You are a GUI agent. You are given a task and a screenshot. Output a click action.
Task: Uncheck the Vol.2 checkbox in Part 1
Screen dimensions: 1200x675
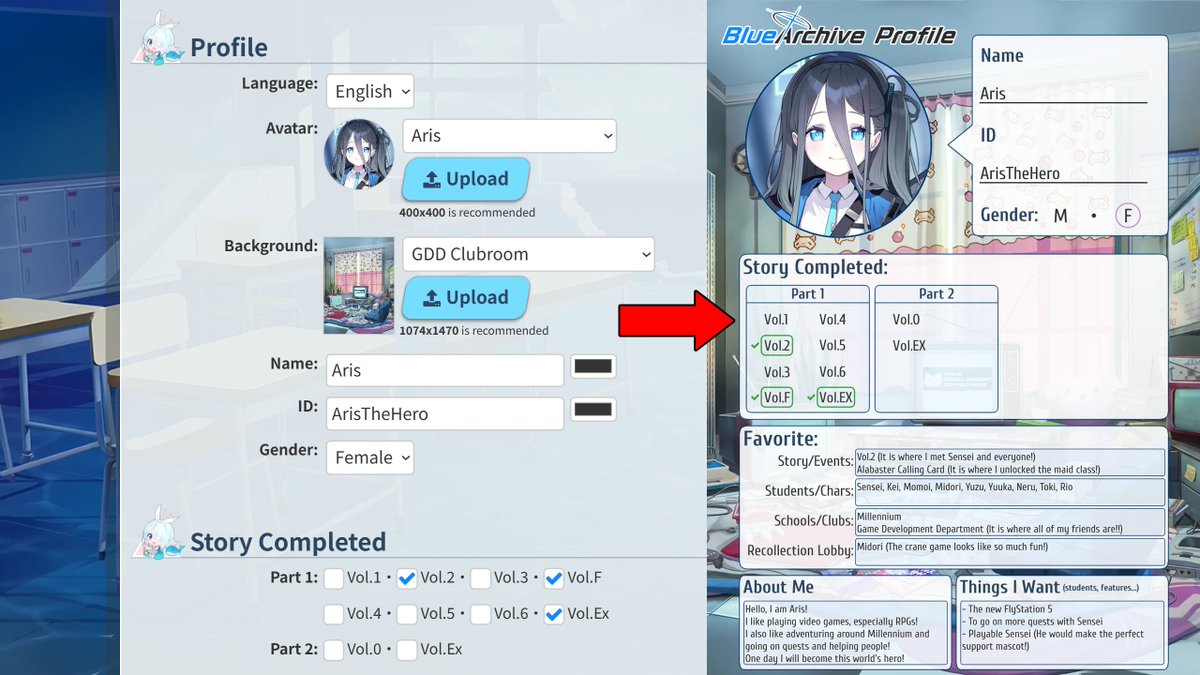(x=407, y=578)
